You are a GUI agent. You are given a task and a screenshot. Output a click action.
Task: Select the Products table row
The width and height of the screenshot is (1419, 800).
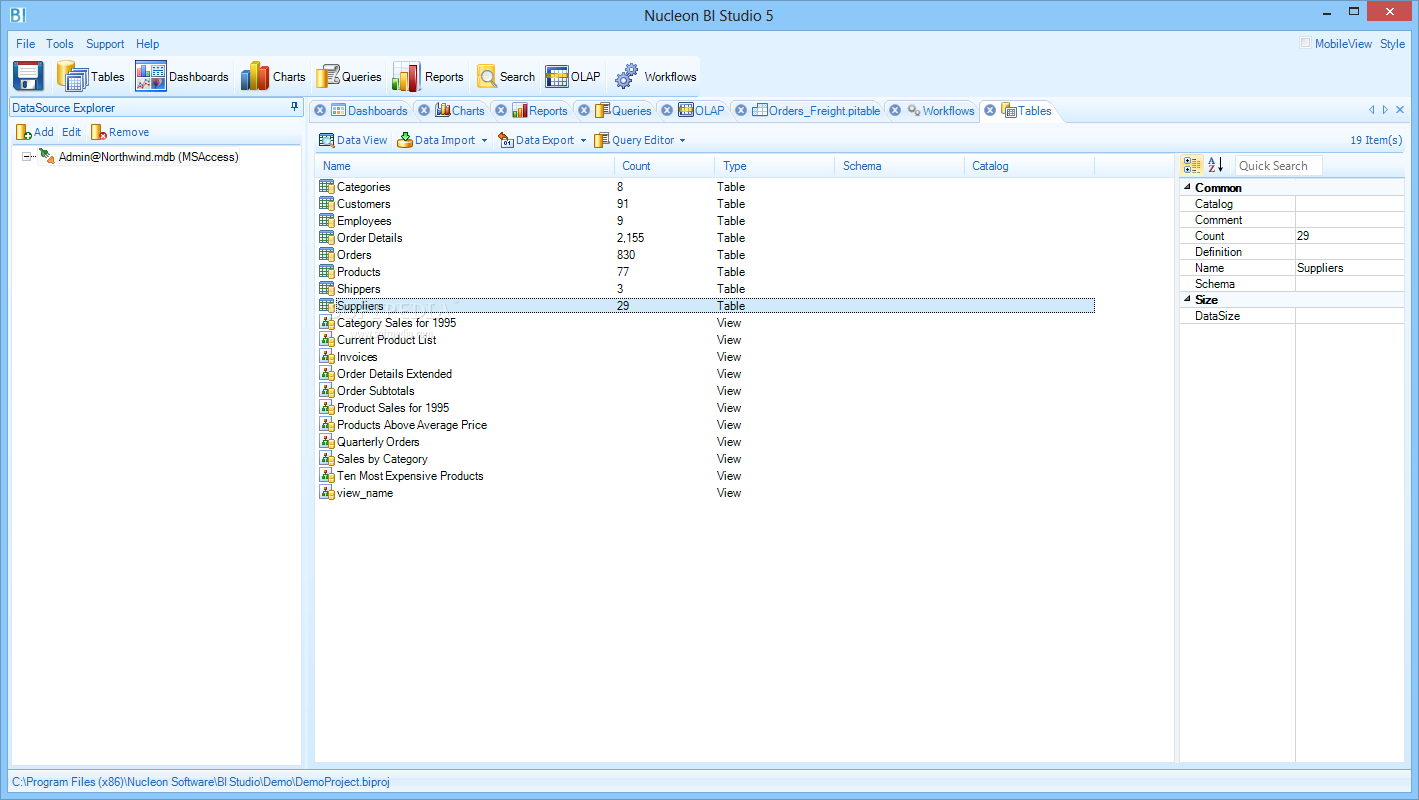click(705, 272)
